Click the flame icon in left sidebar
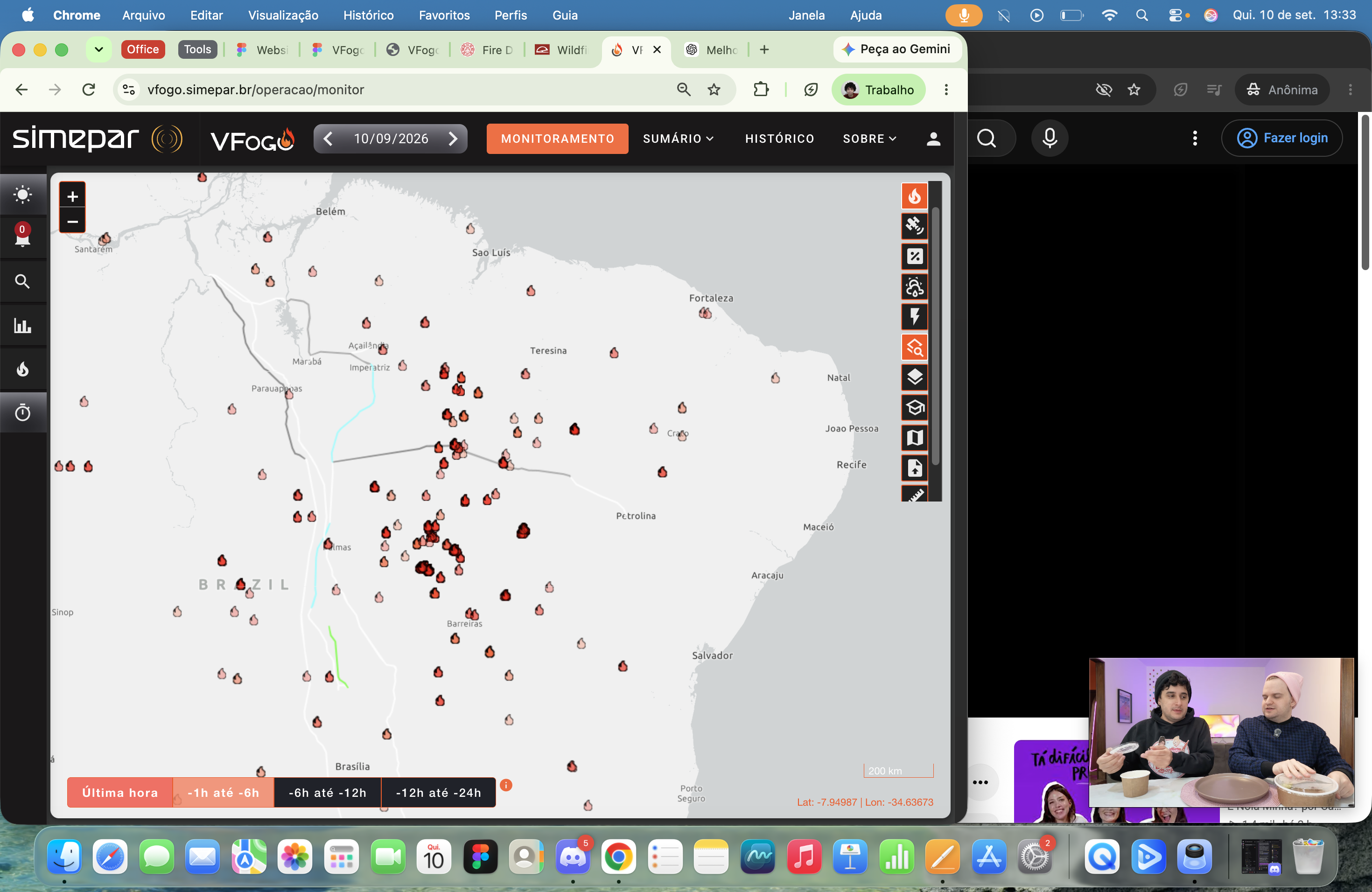Image resolution: width=1372 pixels, height=892 pixels. click(23, 369)
